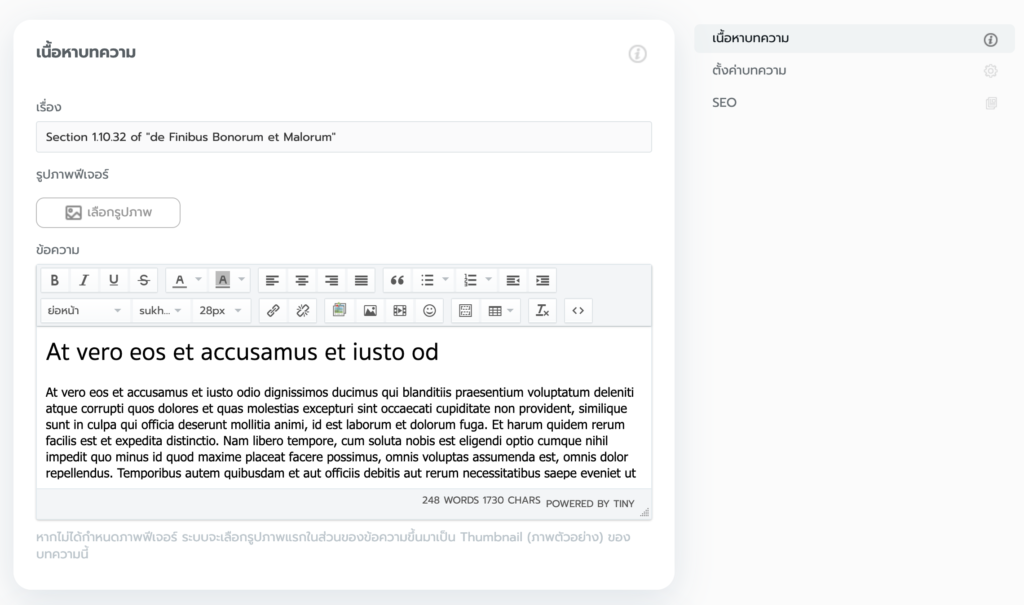The height and width of the screenshot is (605, 1024).
Task: Toggle italic text formatting
Action: tap(84, 280)
